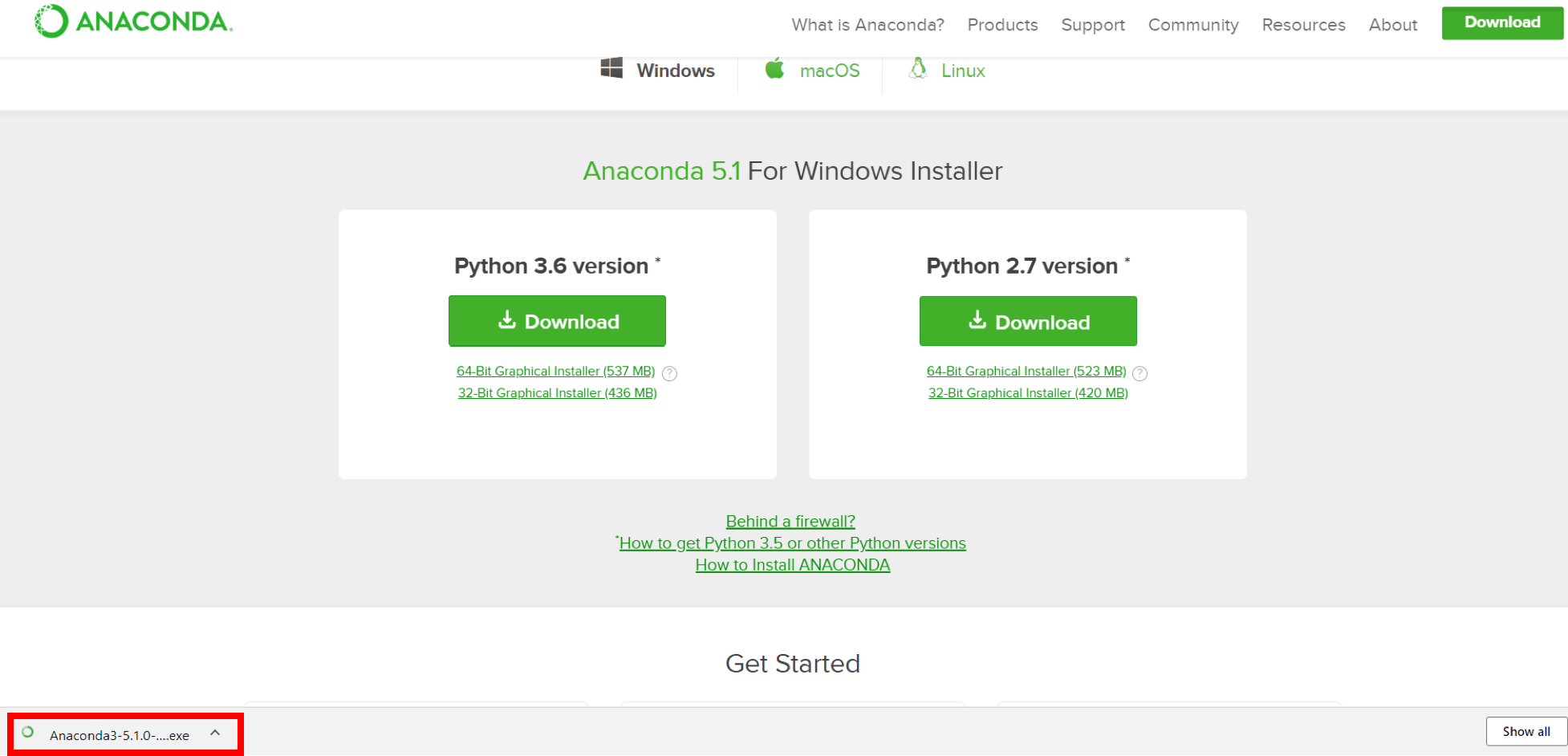Open the Products menu
The height and width of the screenshot is (756, 1568).
(1002, 25)
